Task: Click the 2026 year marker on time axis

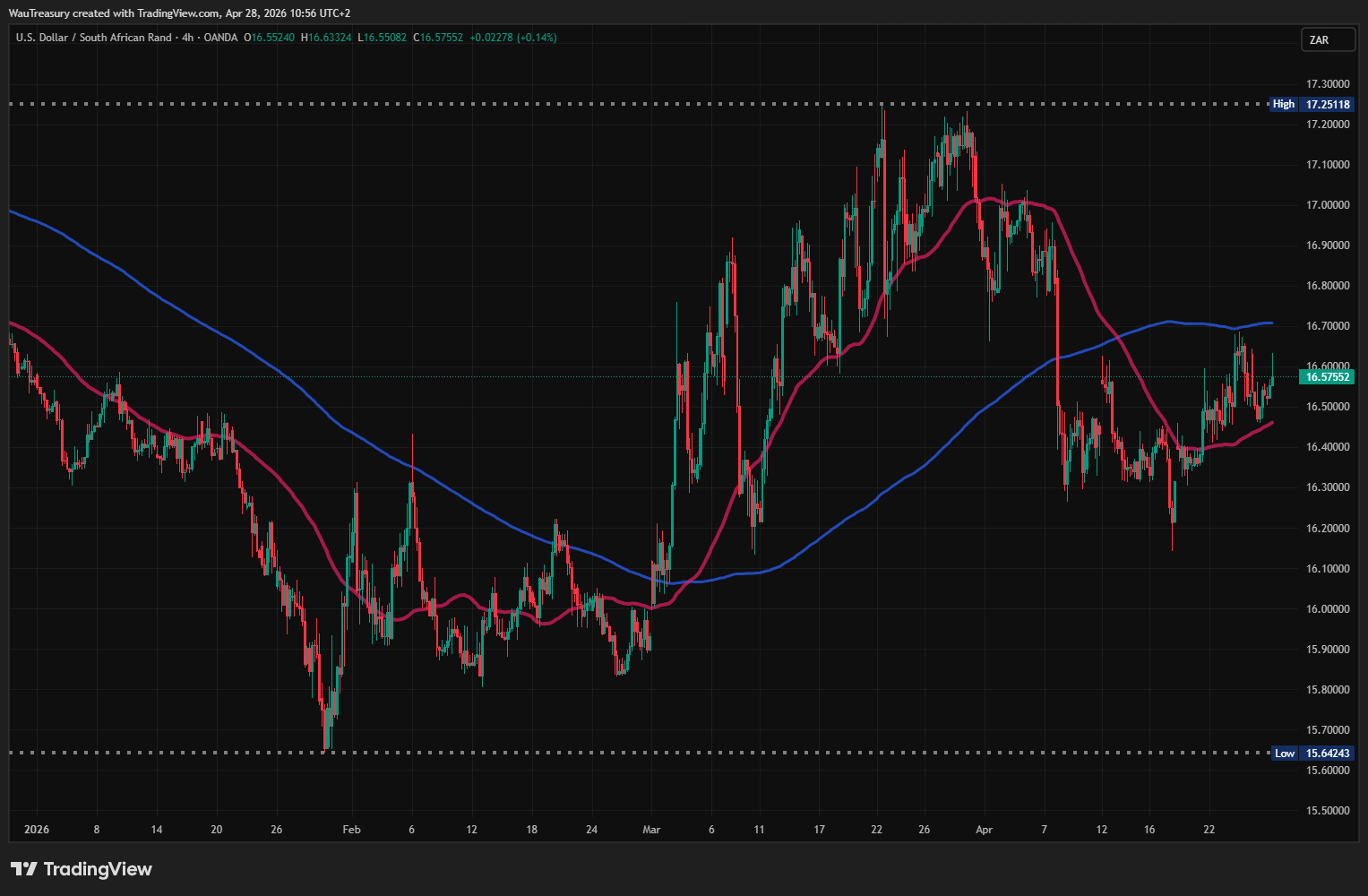Action: click(37, 830)
